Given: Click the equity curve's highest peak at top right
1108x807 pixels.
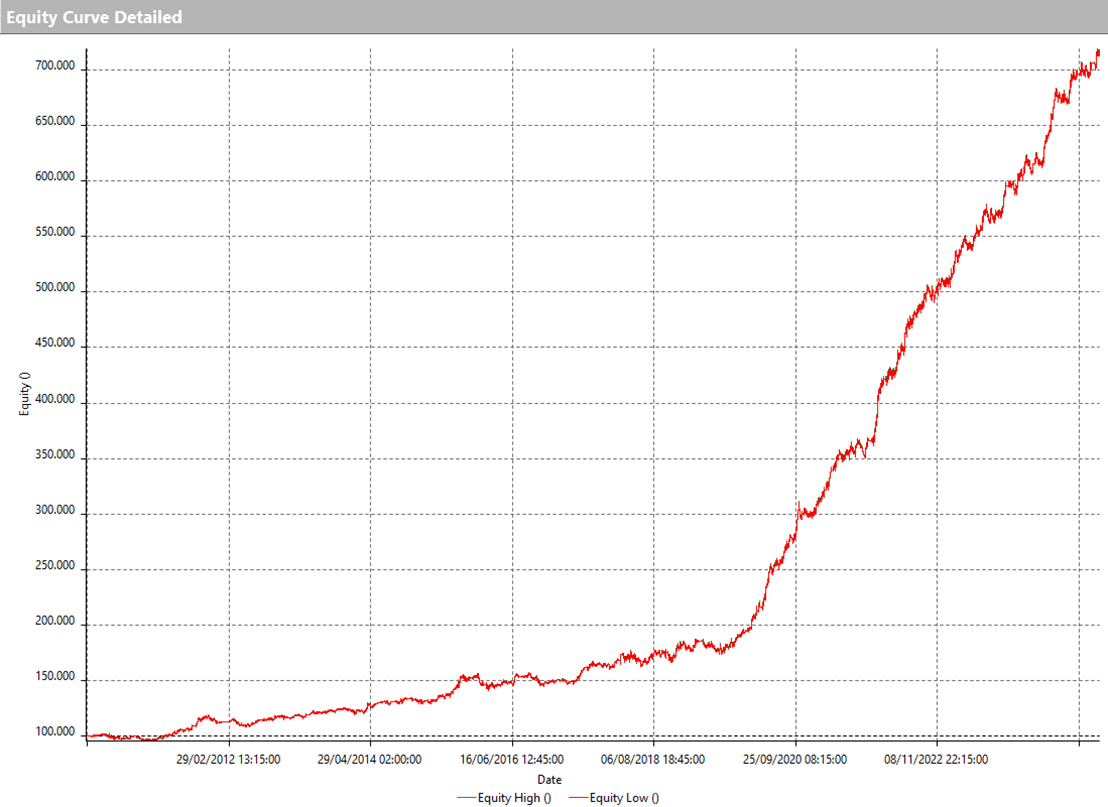Looking at the screenshot, I should coord(1098,51).
